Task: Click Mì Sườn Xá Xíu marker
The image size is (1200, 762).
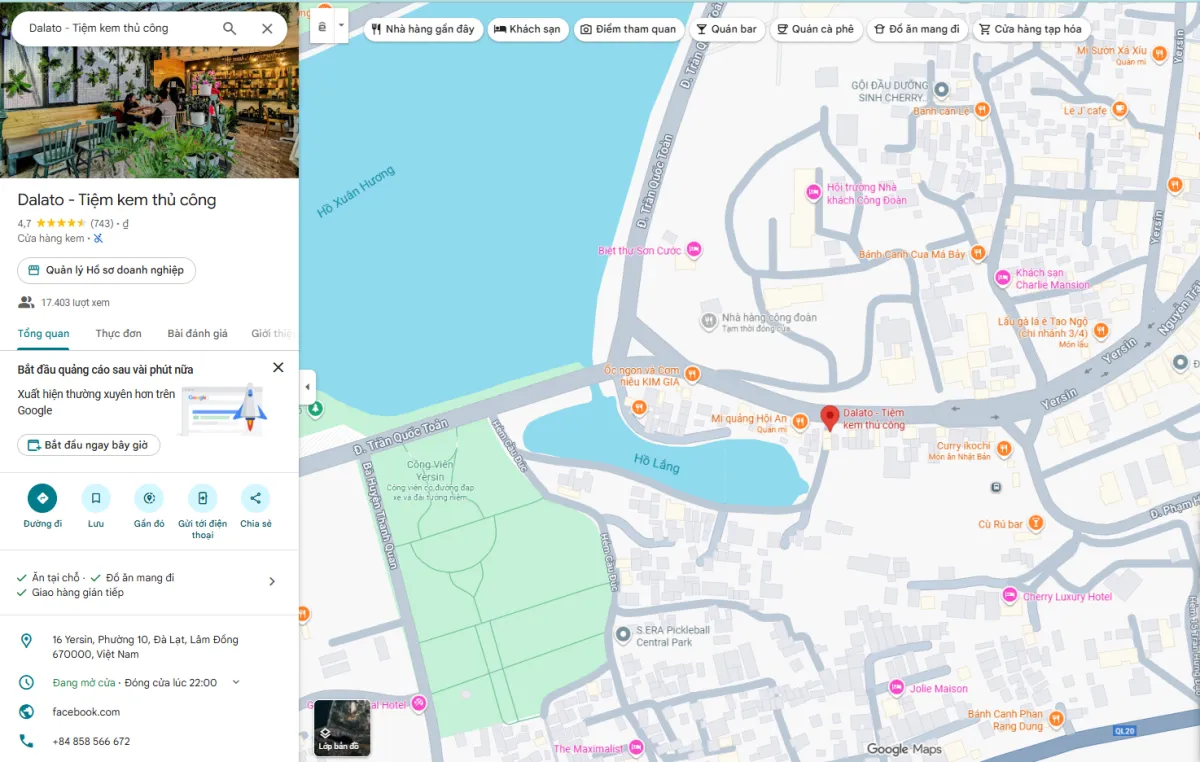Action: tap(1159, 55)
